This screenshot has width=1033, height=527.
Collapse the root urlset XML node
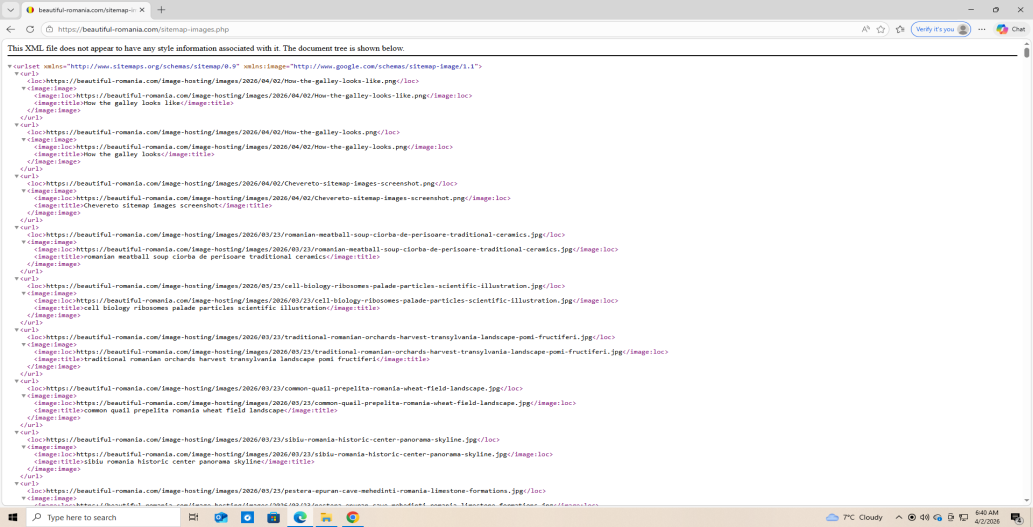10,66
